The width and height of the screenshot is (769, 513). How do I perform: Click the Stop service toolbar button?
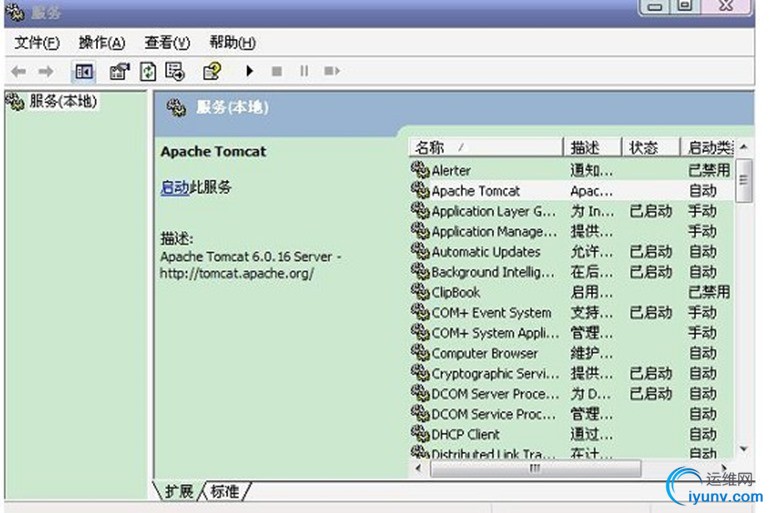[x=277, y=72]
